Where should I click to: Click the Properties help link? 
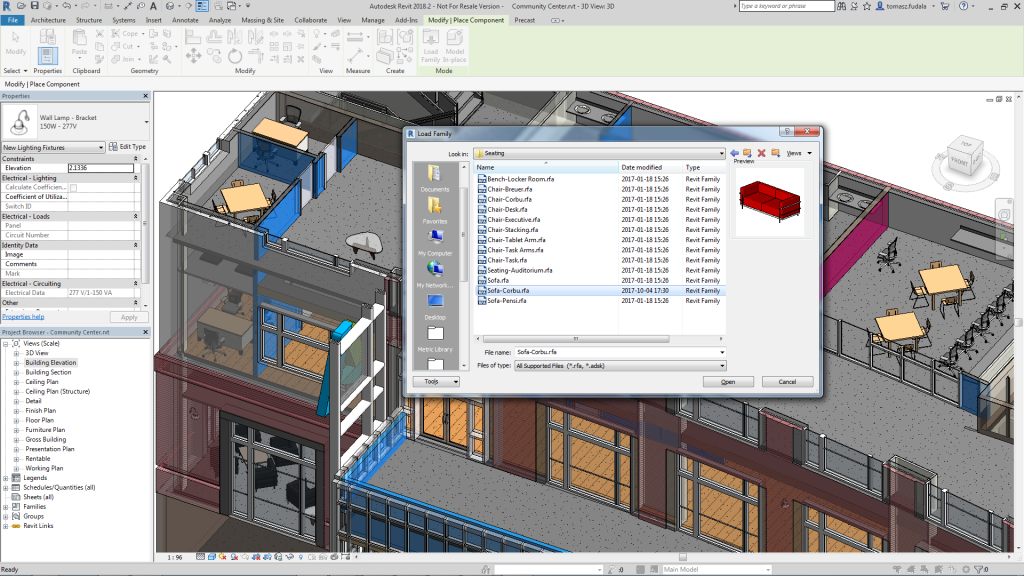(23, 317)
